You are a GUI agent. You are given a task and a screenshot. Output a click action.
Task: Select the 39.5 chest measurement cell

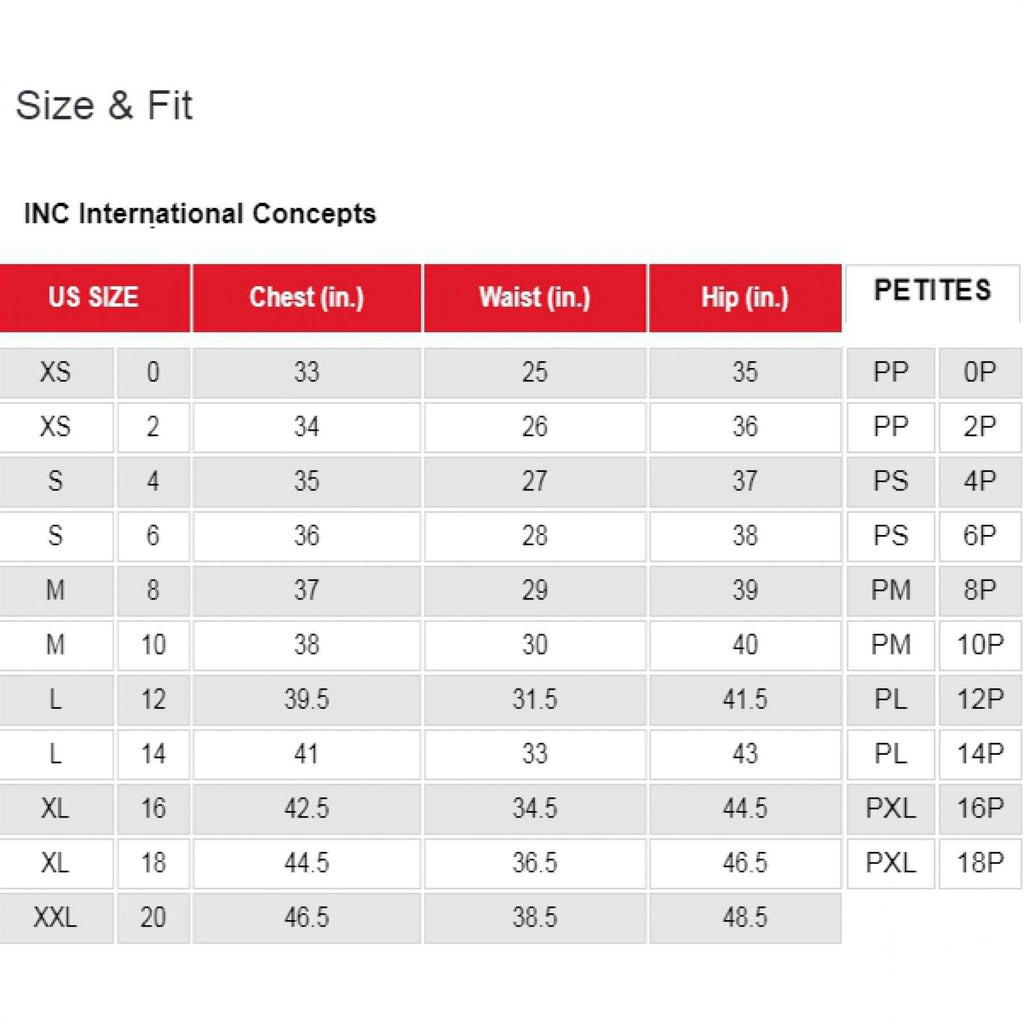pyautogui.click(x=306, y=699)
